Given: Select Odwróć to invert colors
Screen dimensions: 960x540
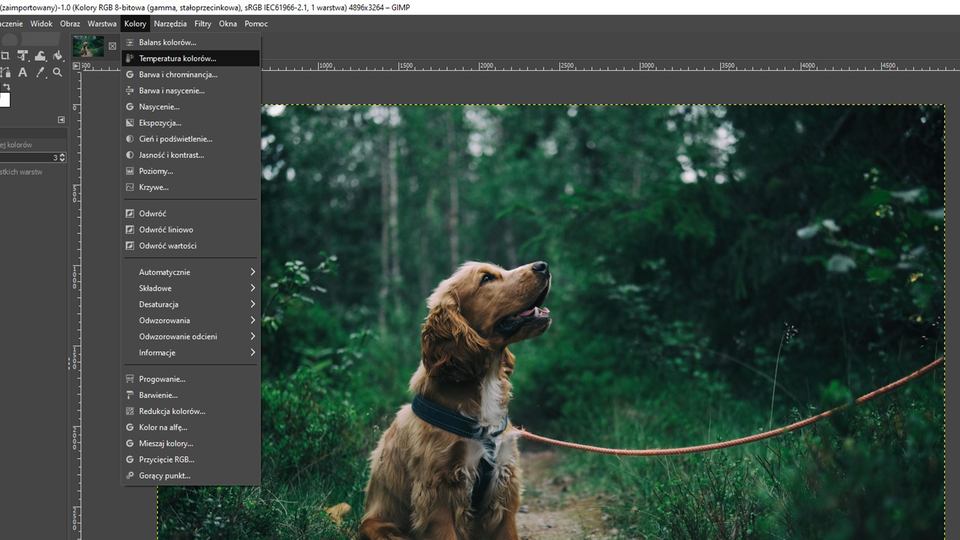Looking at the screenshot, I should click(152, 214).
